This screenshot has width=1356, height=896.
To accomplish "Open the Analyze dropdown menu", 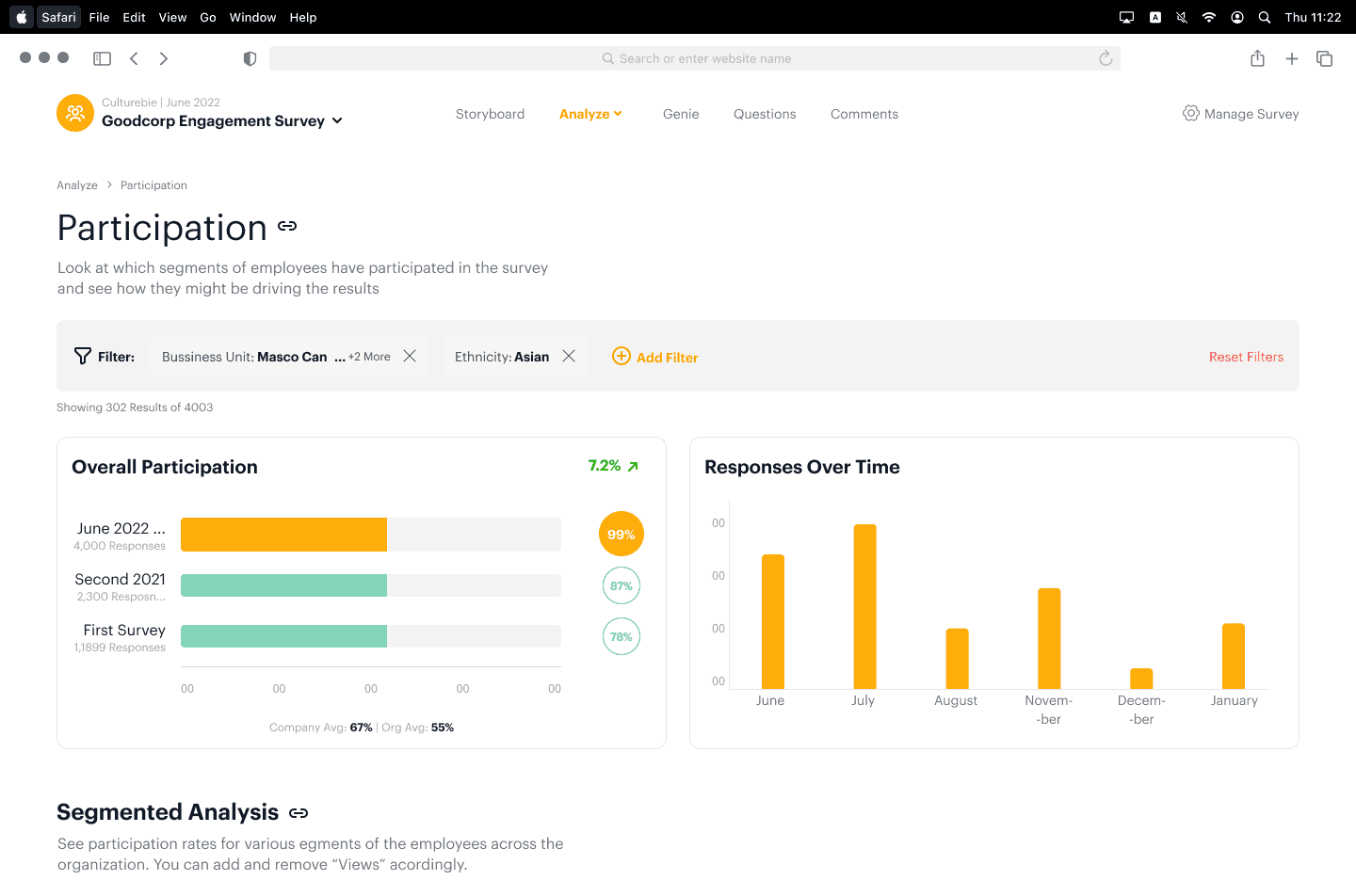I will [x=590, y=114].
